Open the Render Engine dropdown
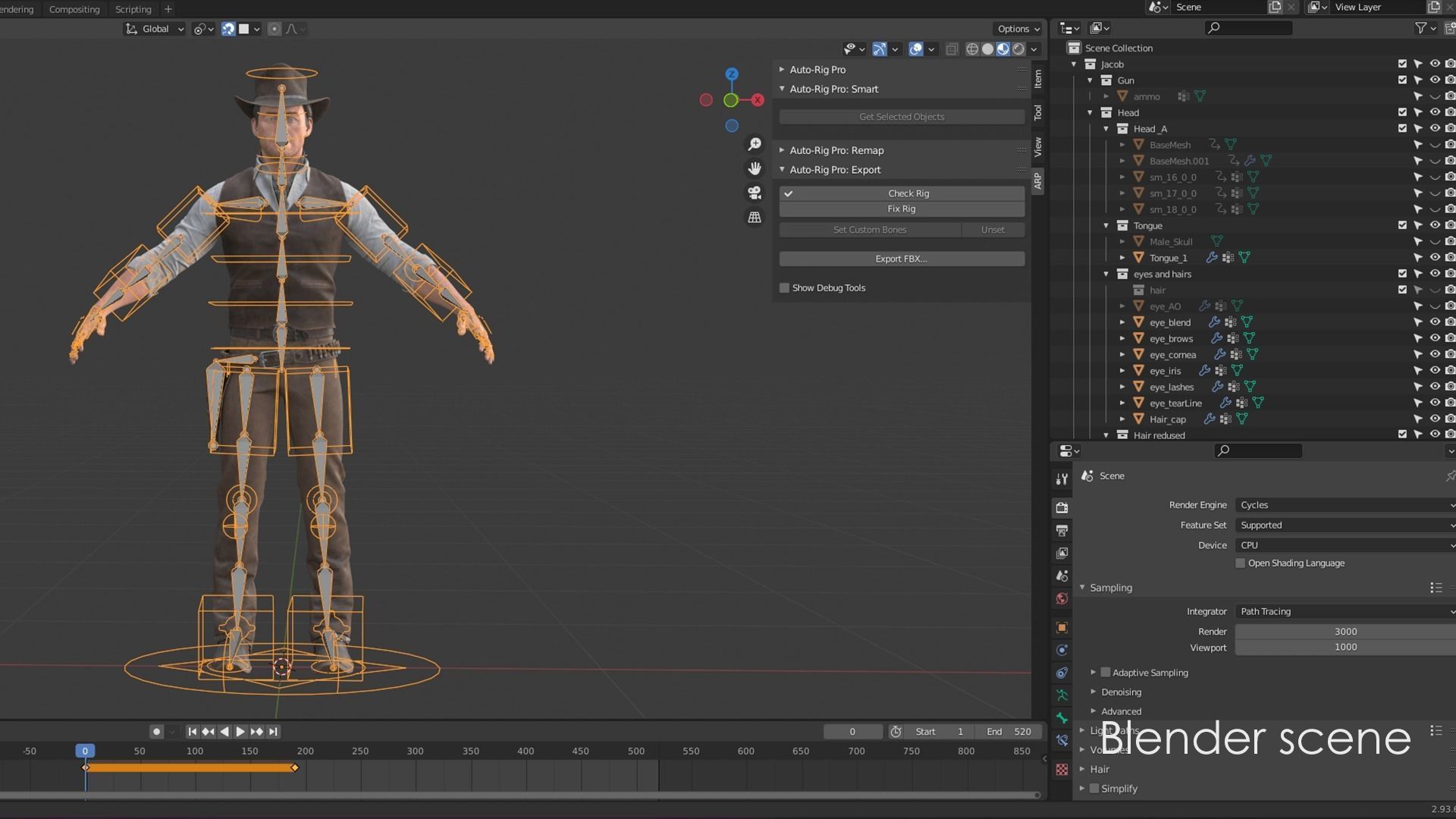The height and width of the screenshot is (819, 1456). 1344,505
